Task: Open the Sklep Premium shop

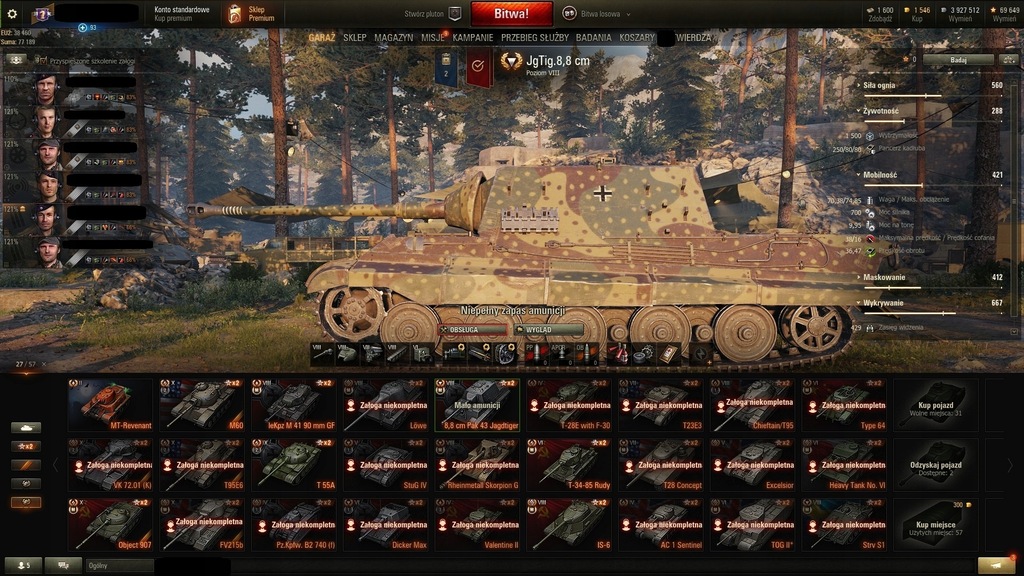Action: pyautogui.click(x=251, y=14)
